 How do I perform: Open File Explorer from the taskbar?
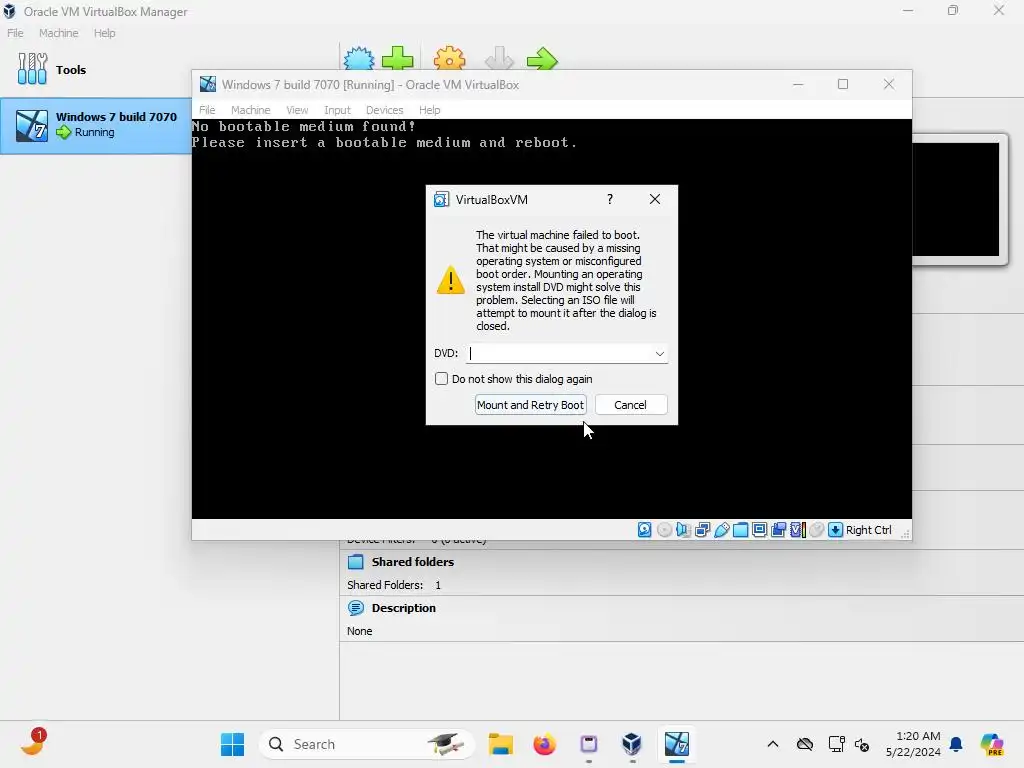click(x=501, y=744)
